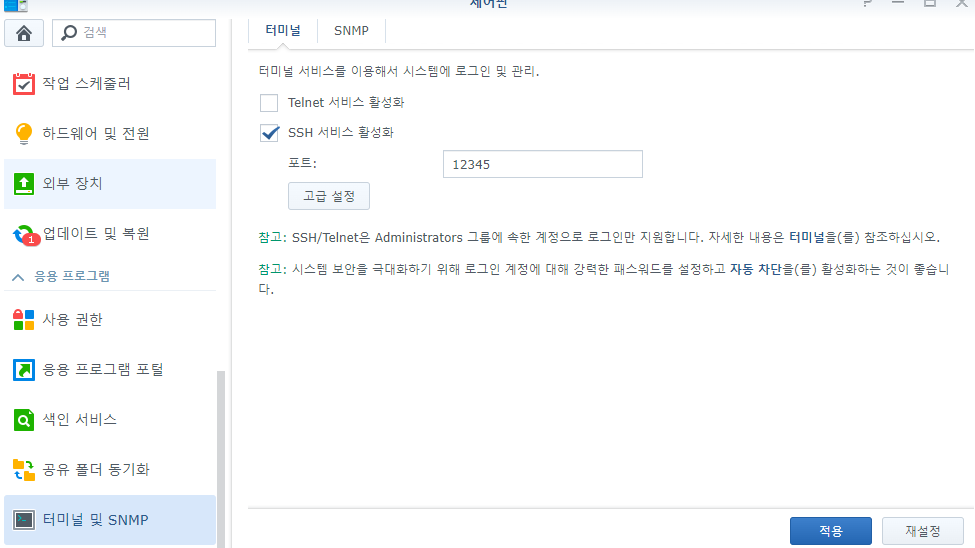Reset settings with 재설정 button

[x=923, y=531]
